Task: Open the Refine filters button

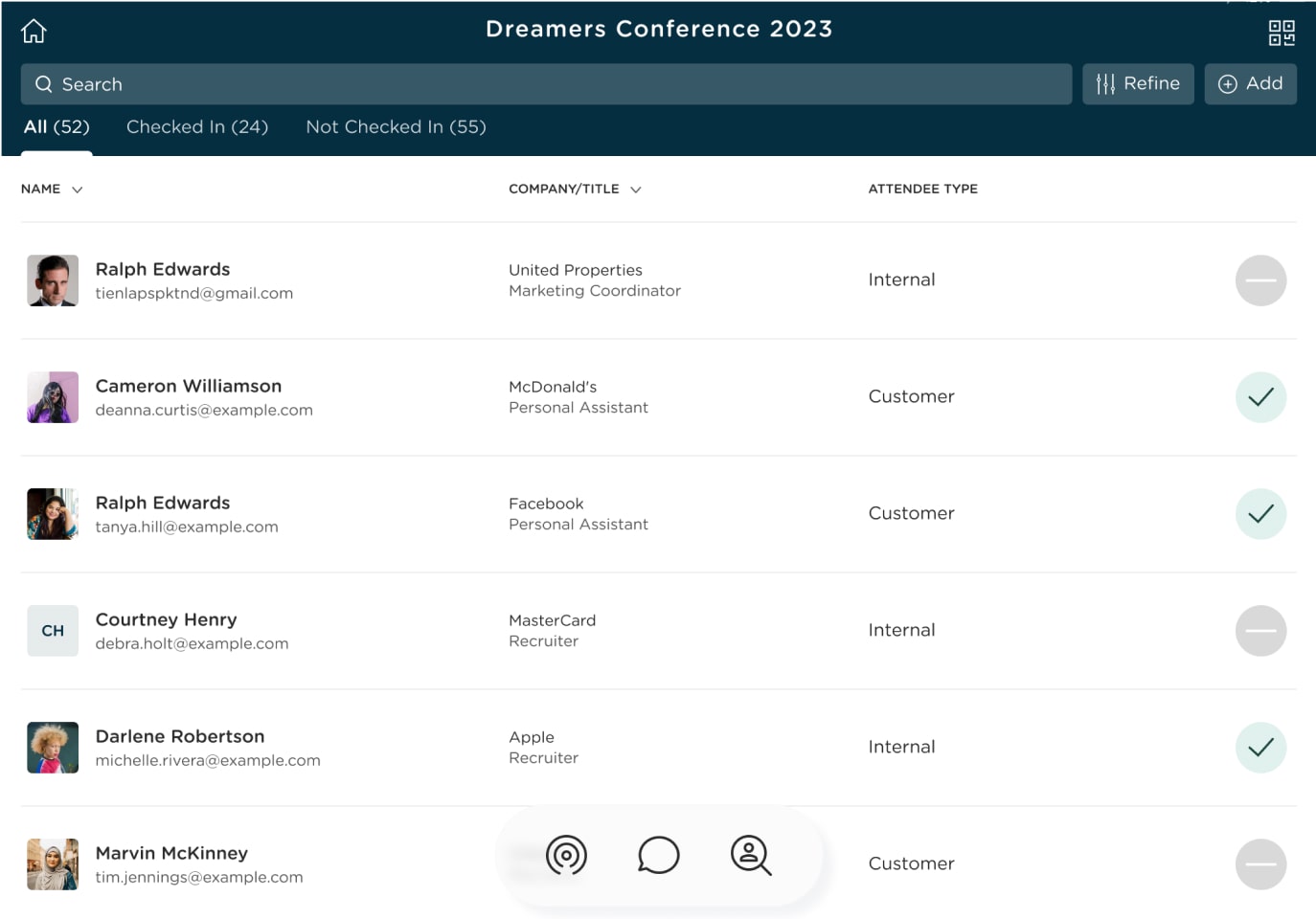Action: click(1138, 84)
